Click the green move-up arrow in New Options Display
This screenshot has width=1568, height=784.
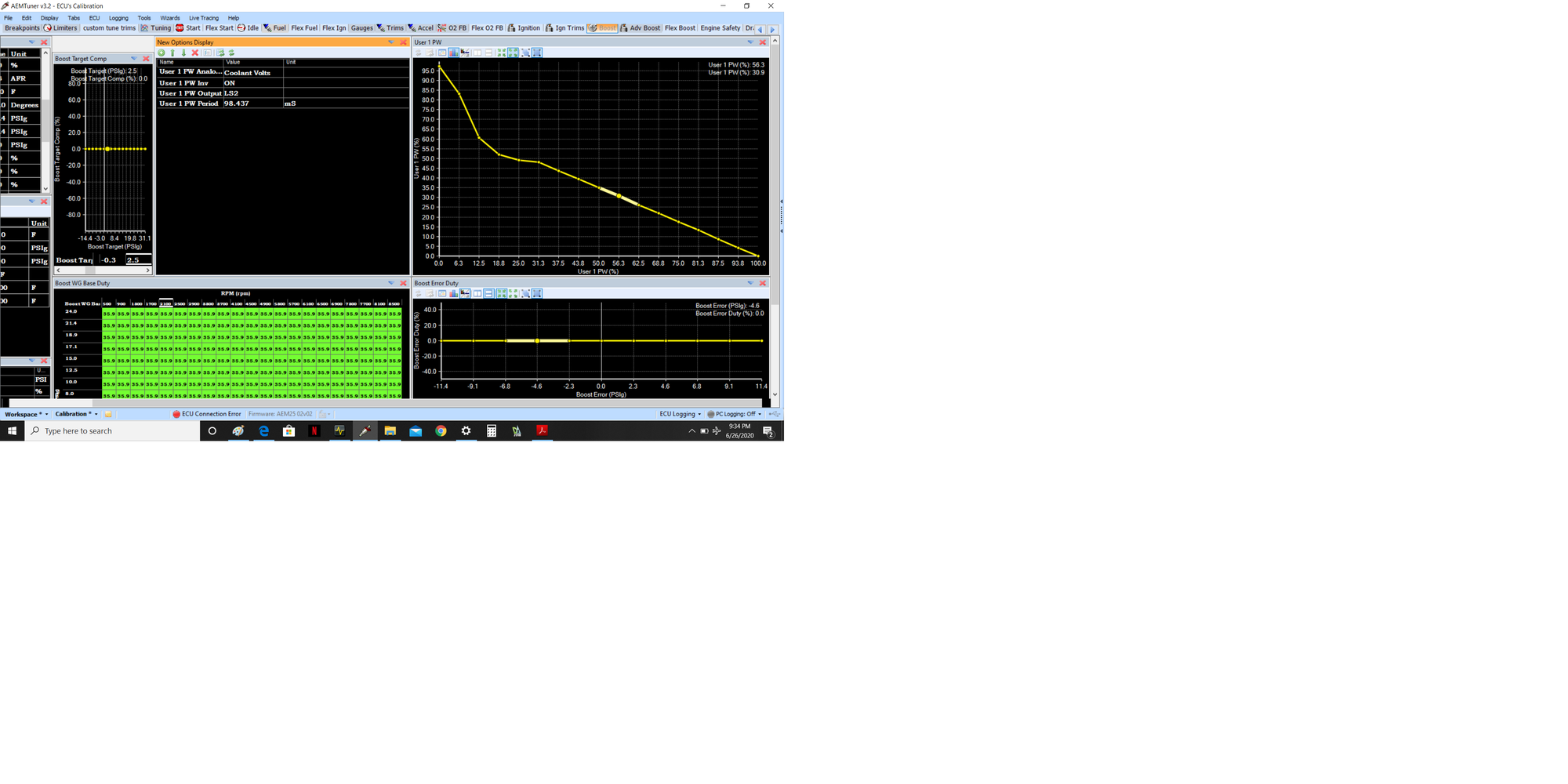click(172, 53)
